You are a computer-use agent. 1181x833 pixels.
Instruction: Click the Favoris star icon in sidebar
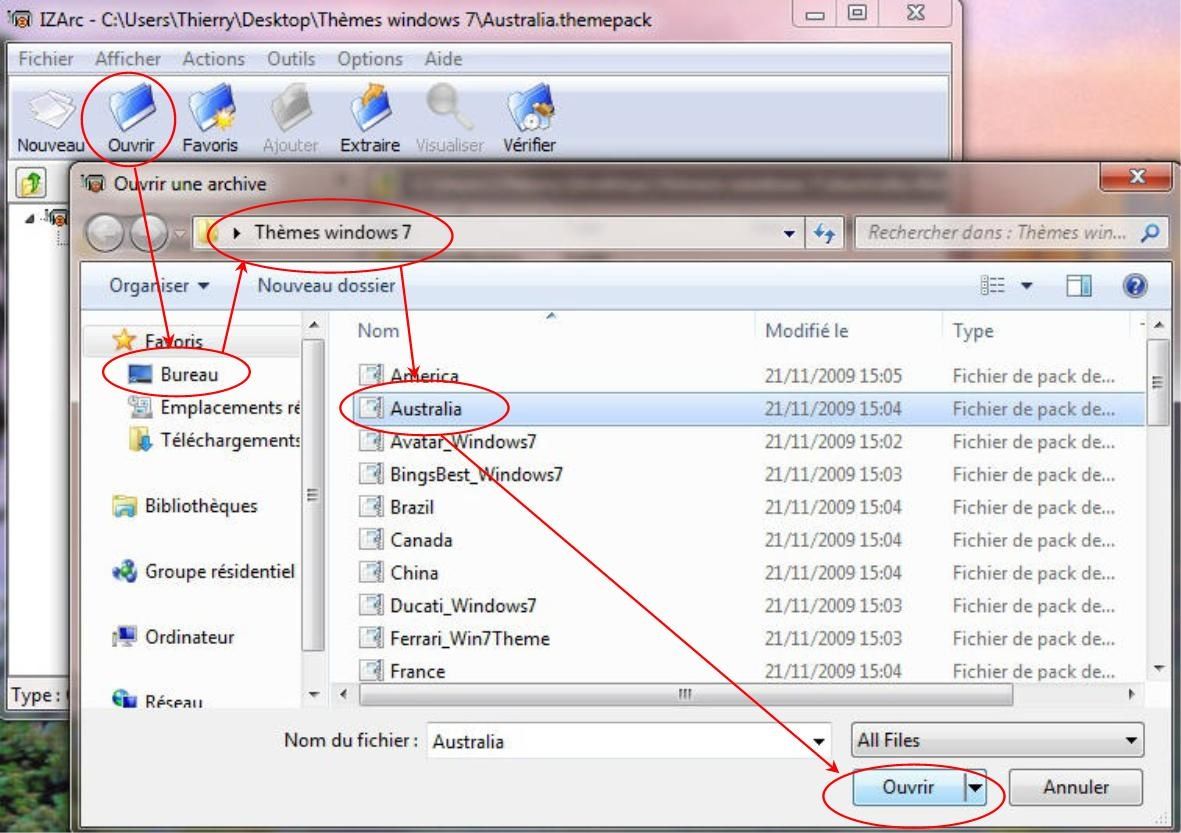tap(124, 340)
